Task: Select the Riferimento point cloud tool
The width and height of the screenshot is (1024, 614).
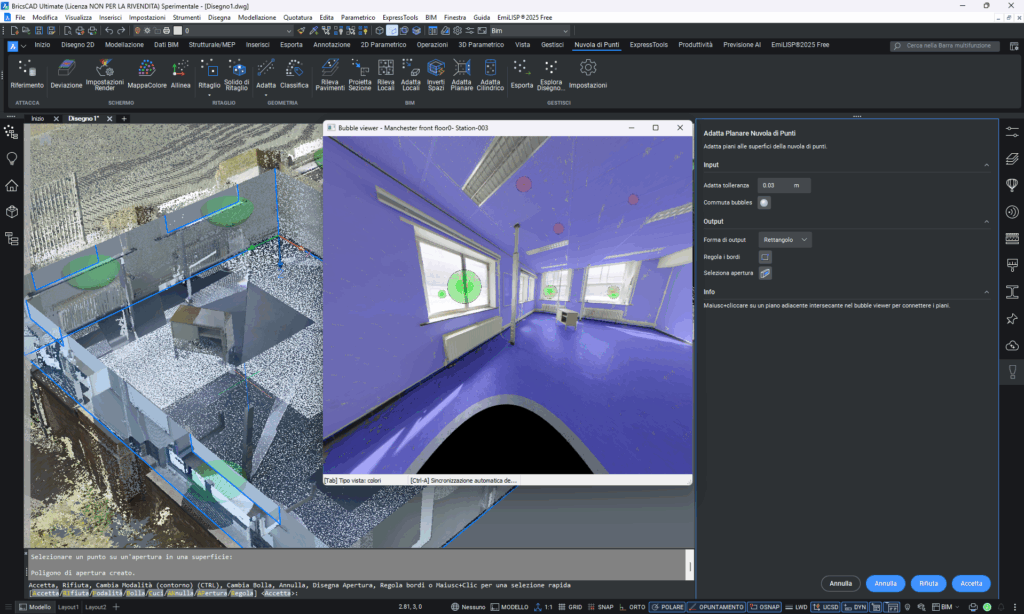Action: pos(27,74)
